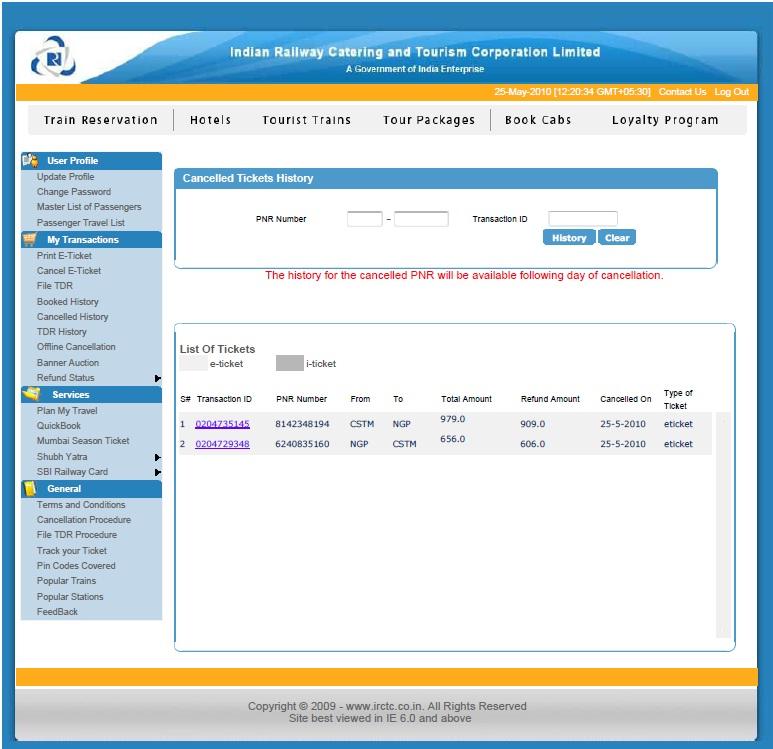Click the User Profile section icon
773x749 pixels.
[31, 160]
